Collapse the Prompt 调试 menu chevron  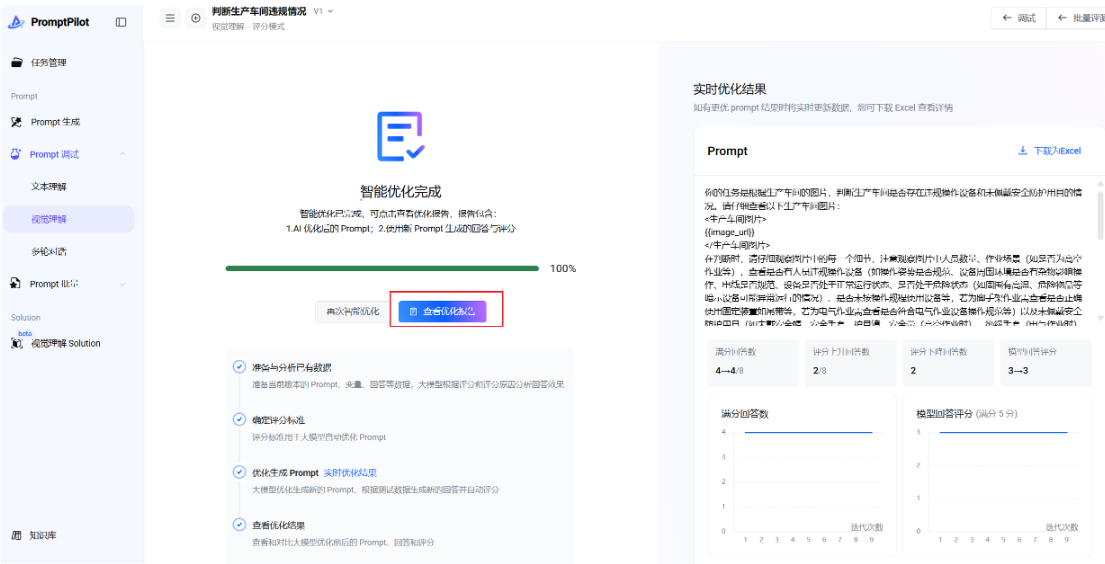pos(123,154)
